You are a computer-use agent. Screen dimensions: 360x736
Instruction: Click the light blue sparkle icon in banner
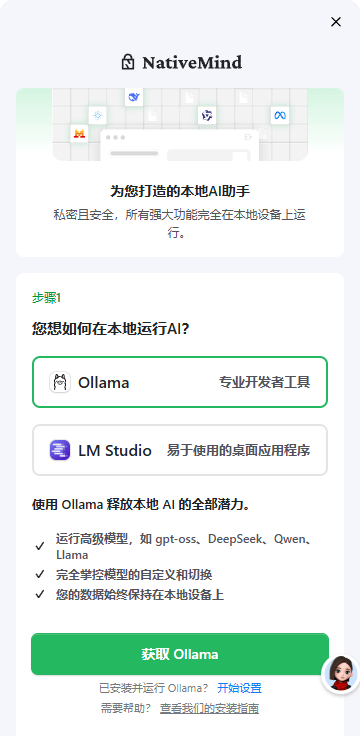click(98, 115)
